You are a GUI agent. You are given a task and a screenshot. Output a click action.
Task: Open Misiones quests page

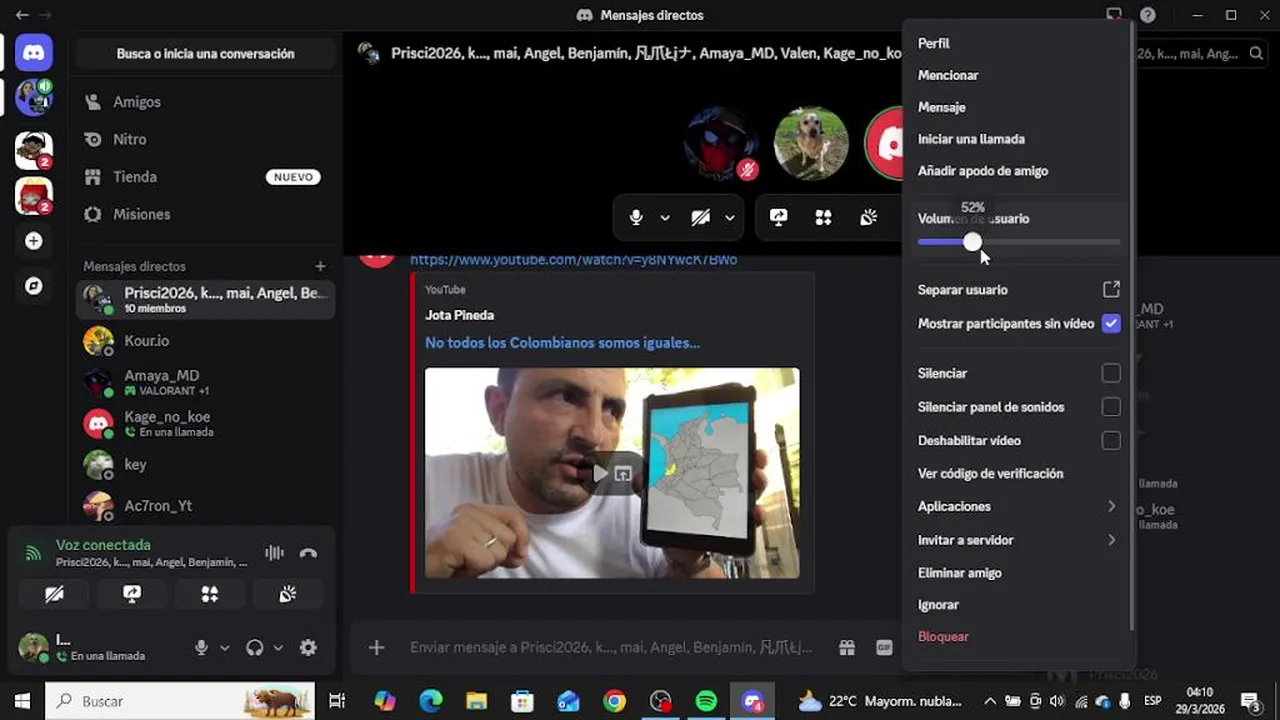point(205,214)
